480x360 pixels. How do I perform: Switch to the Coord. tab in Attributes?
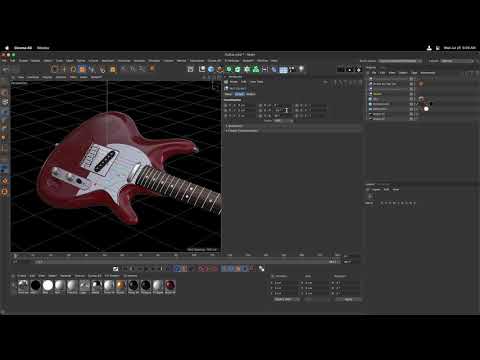point(240,94)
